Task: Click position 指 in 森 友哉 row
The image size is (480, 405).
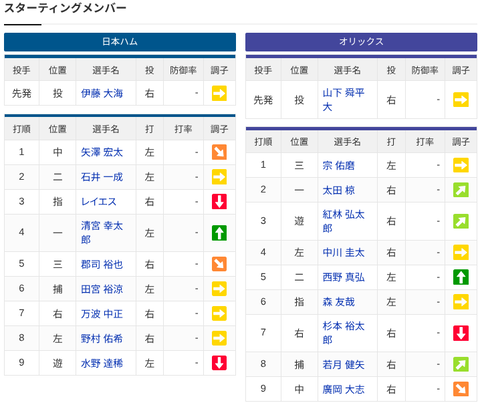Action: click(x=299, y=302)
